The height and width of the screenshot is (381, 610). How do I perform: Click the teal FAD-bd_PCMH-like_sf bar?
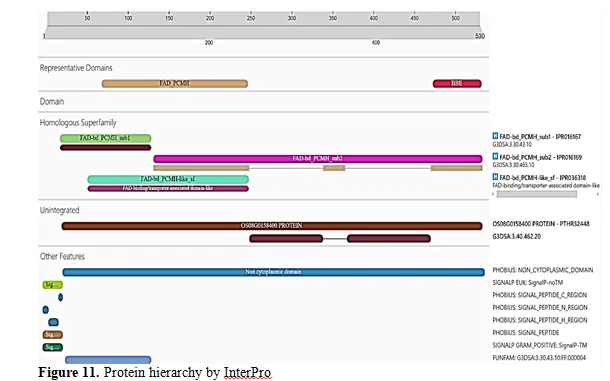[168, 179]
